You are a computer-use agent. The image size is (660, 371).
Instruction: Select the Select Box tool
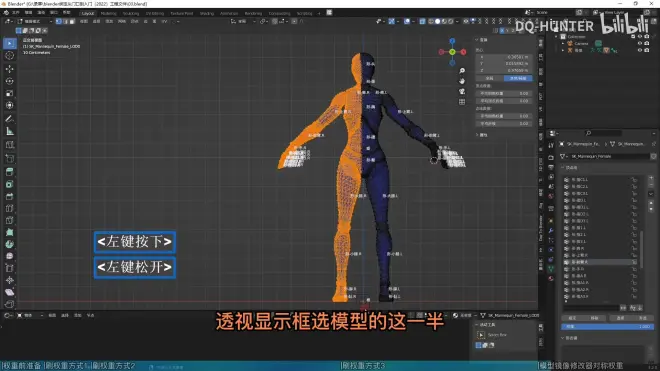pos(10,43)
